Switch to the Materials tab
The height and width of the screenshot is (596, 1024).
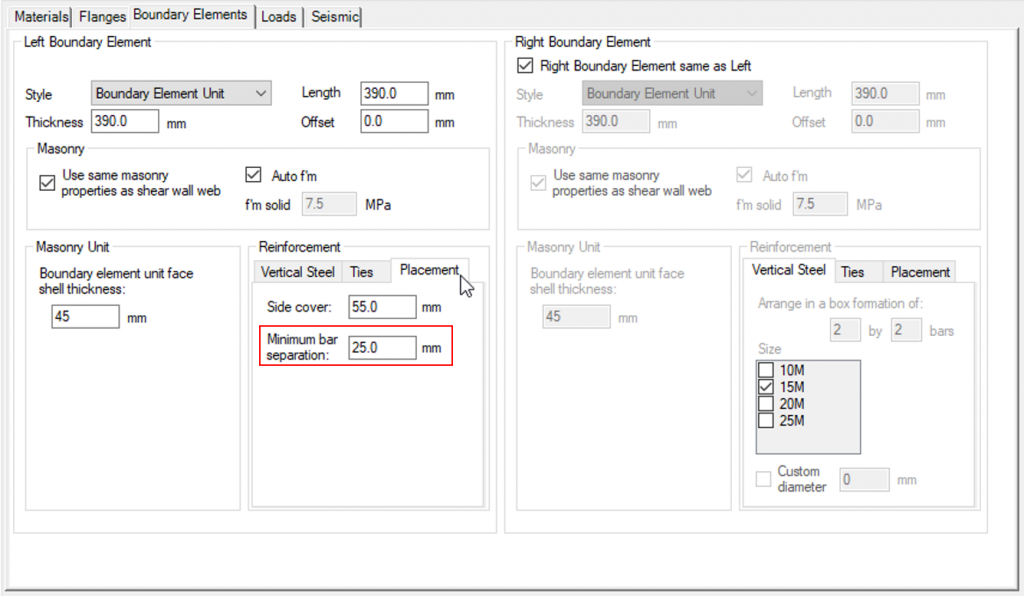coord(42,17)
